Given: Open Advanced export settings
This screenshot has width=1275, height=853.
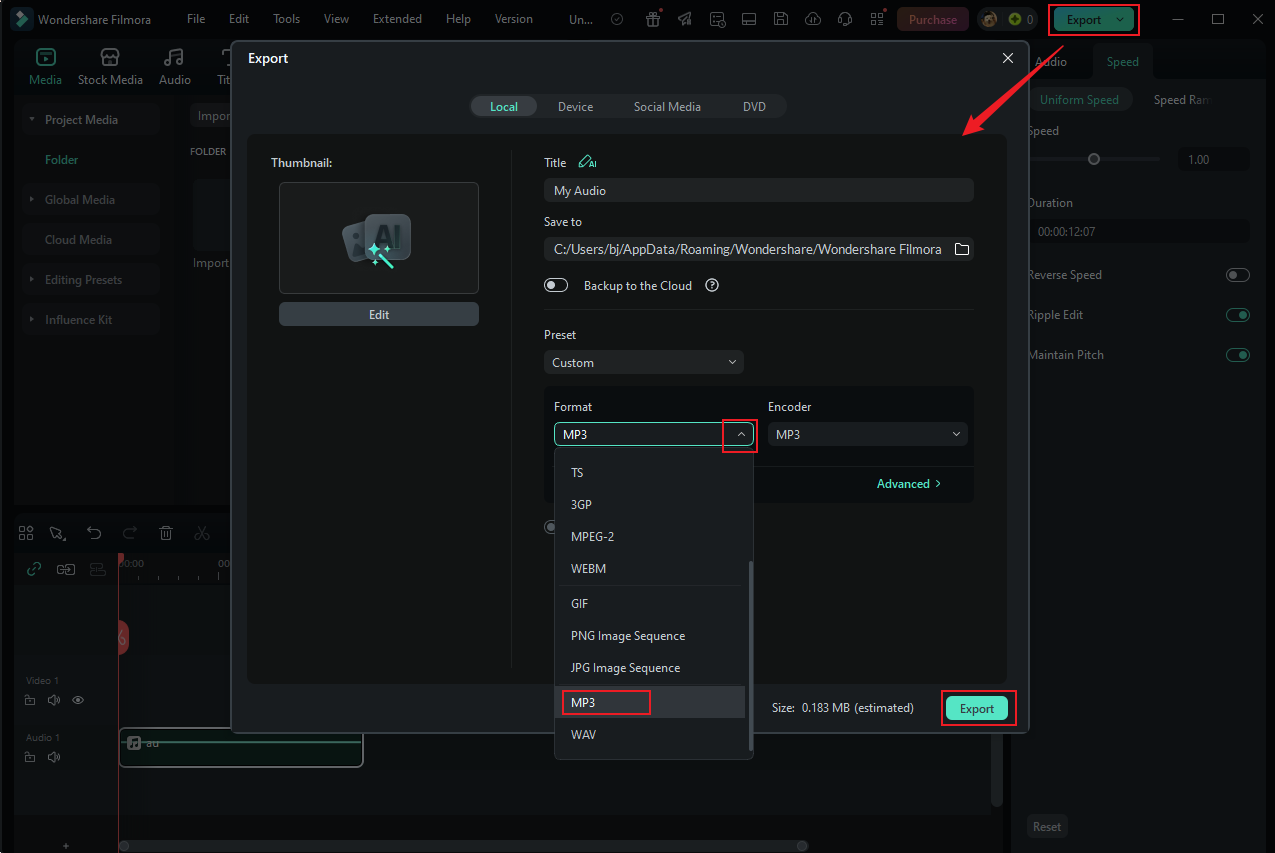Looking at the screenshot, I should pos(909,484).
